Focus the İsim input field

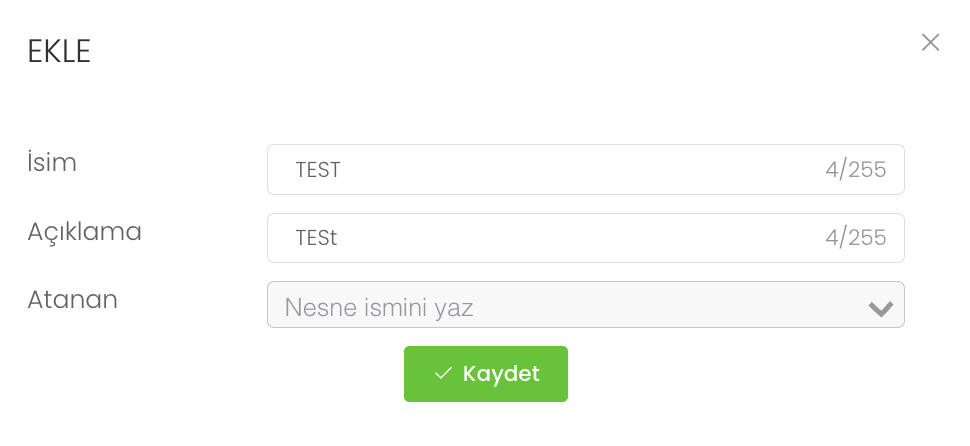point(585,170)
